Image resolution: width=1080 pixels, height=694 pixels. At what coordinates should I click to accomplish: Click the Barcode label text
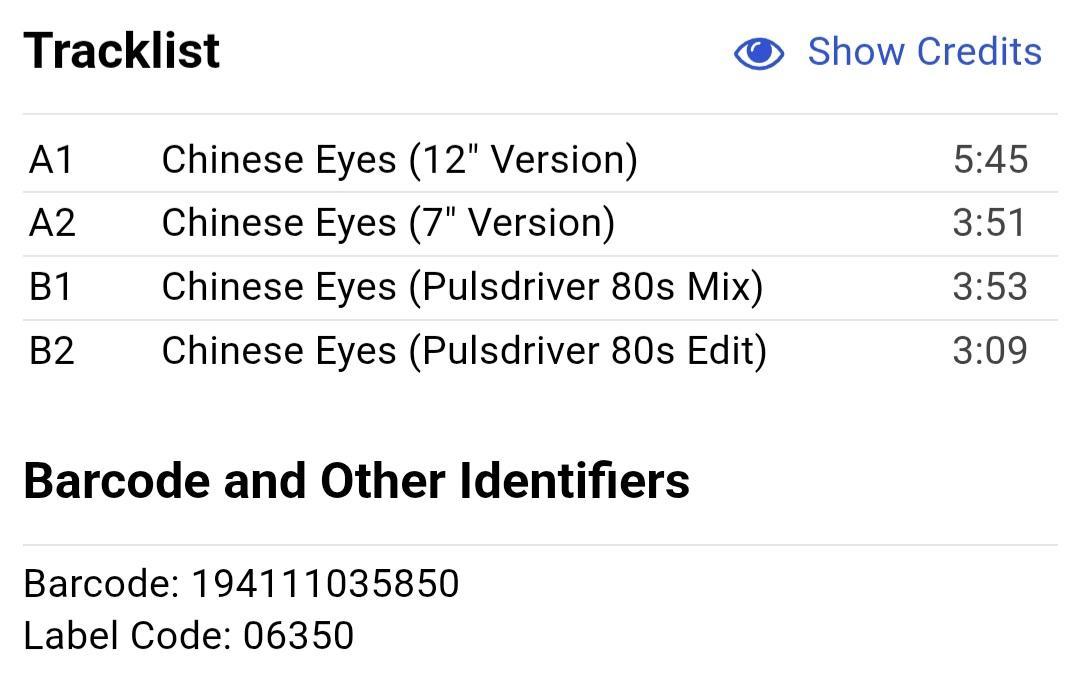point(101,584)
